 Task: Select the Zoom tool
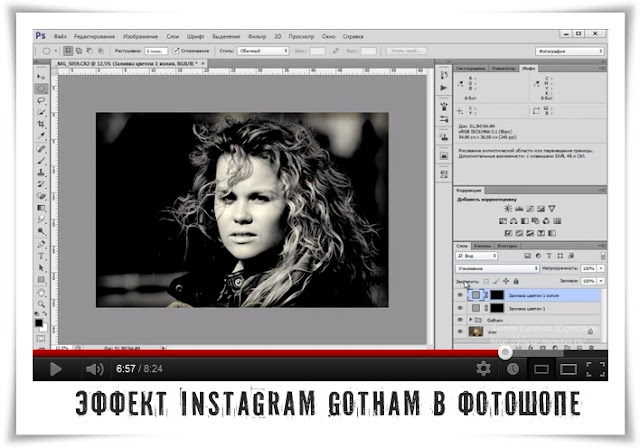point(41,304)
